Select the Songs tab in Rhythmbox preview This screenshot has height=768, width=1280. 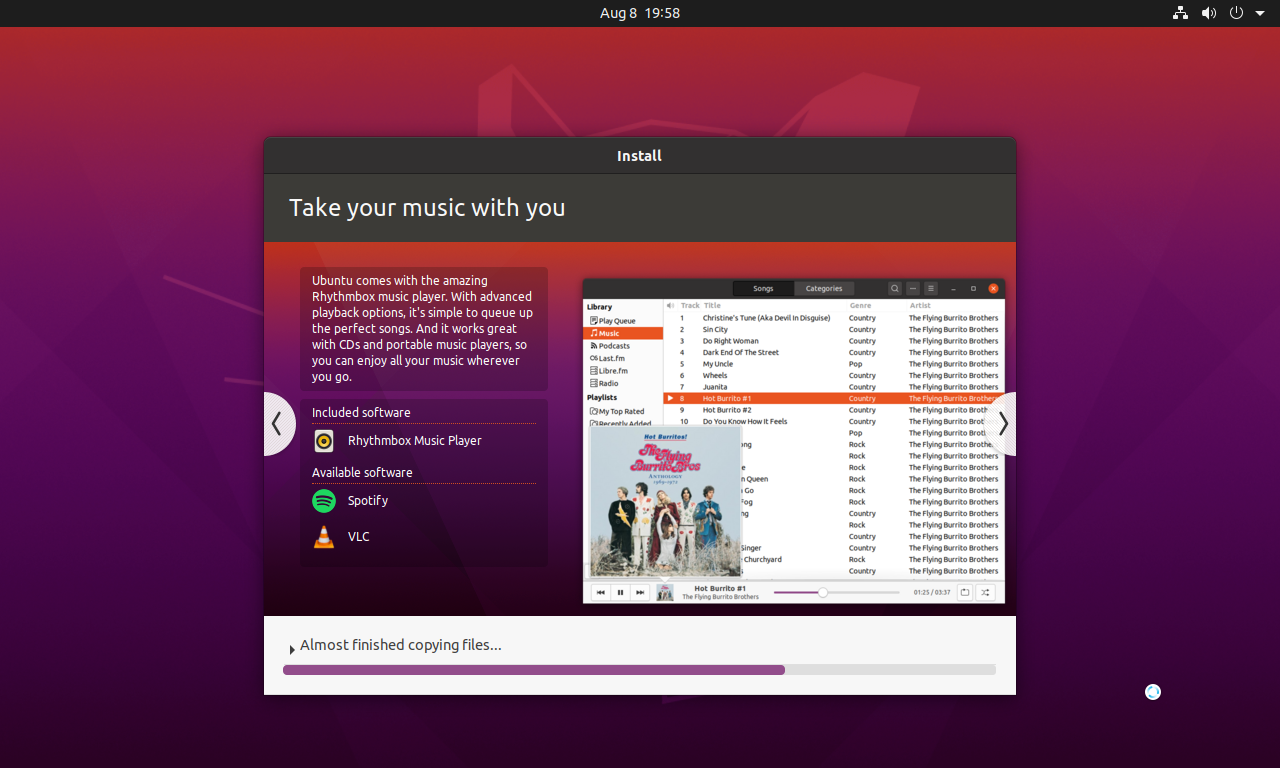click(763, 288)
